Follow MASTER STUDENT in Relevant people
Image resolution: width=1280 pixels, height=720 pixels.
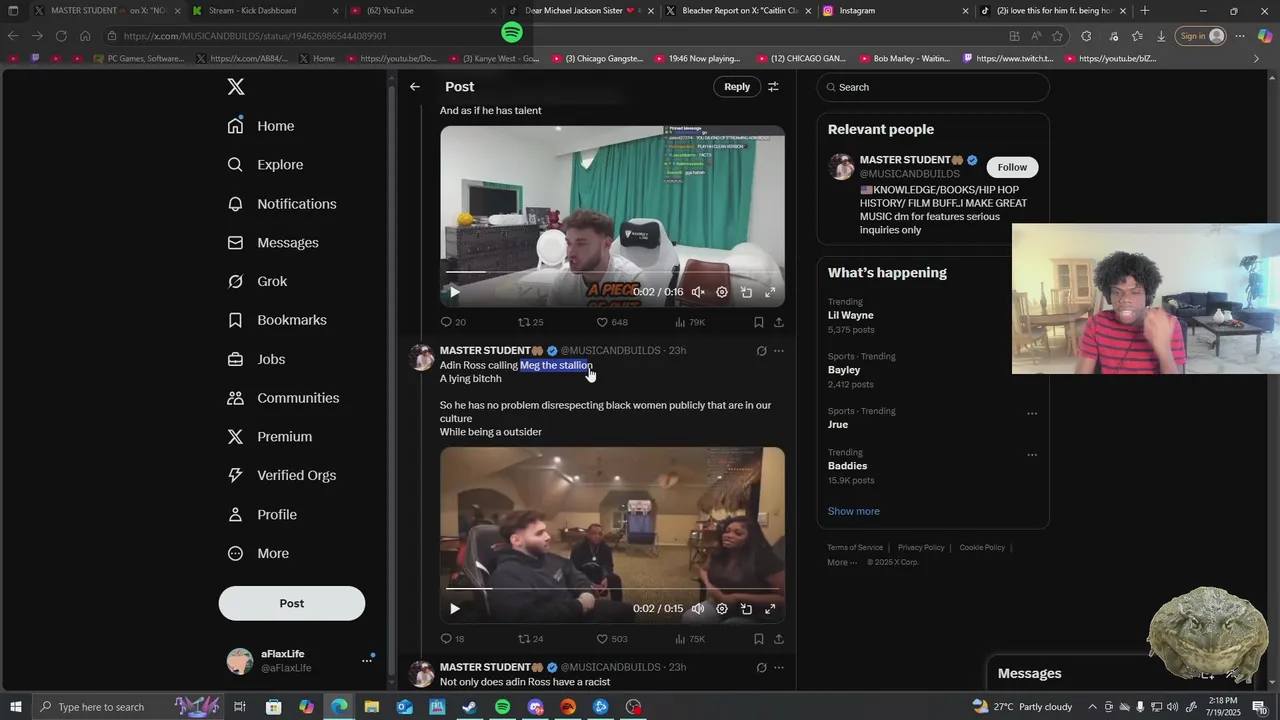pos(1012,167)
